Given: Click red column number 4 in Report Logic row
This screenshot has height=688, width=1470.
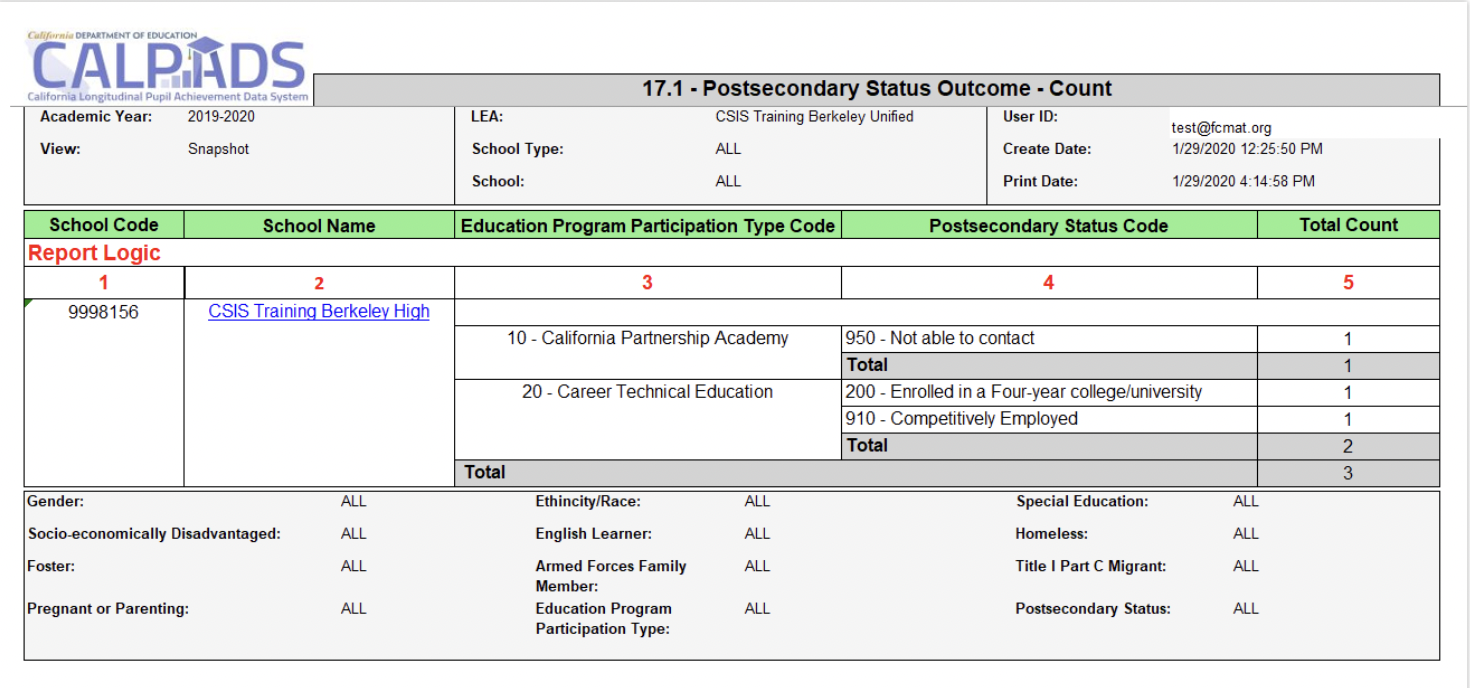Looking at the screenshot, I should tap(1049, 283).
